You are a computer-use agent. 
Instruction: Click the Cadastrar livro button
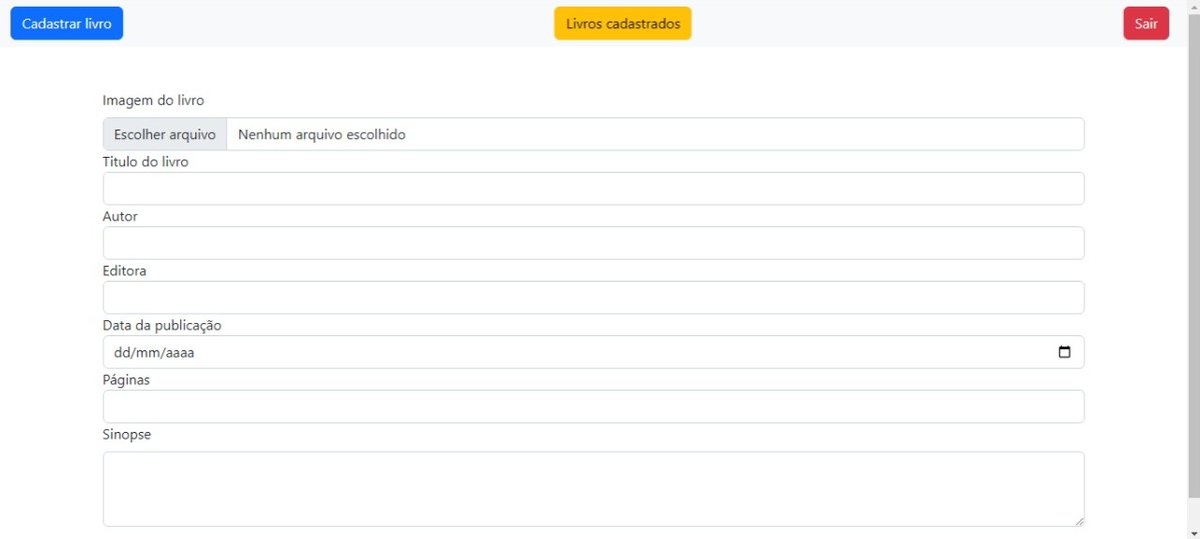67,23
